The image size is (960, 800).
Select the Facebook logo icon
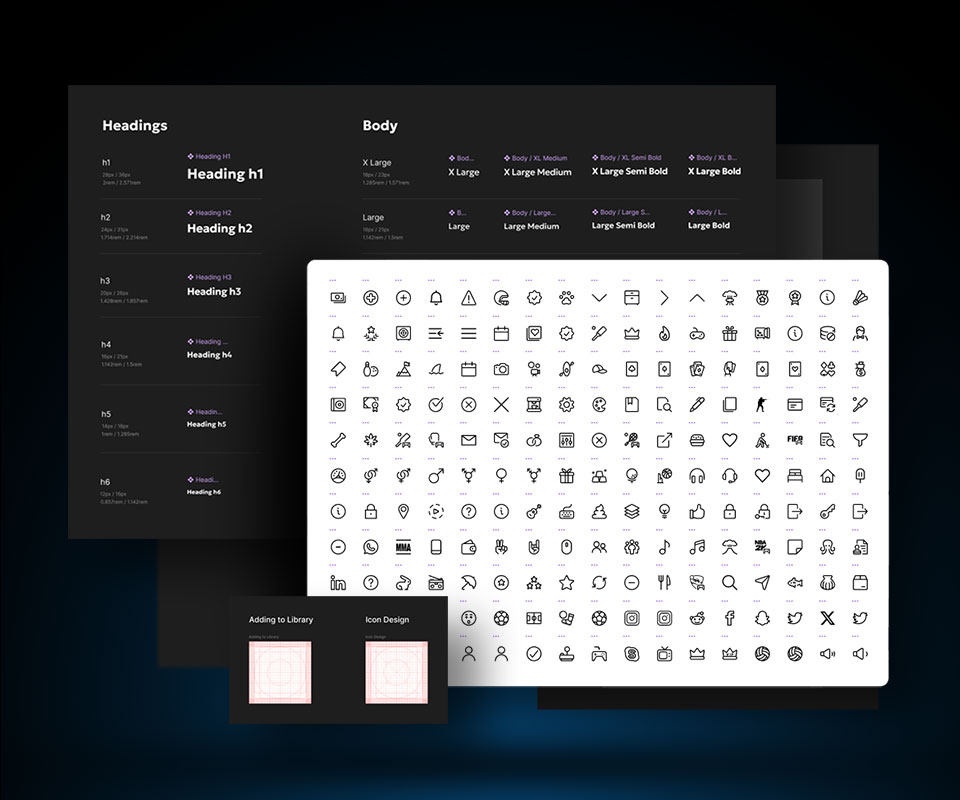click(729, 619)
